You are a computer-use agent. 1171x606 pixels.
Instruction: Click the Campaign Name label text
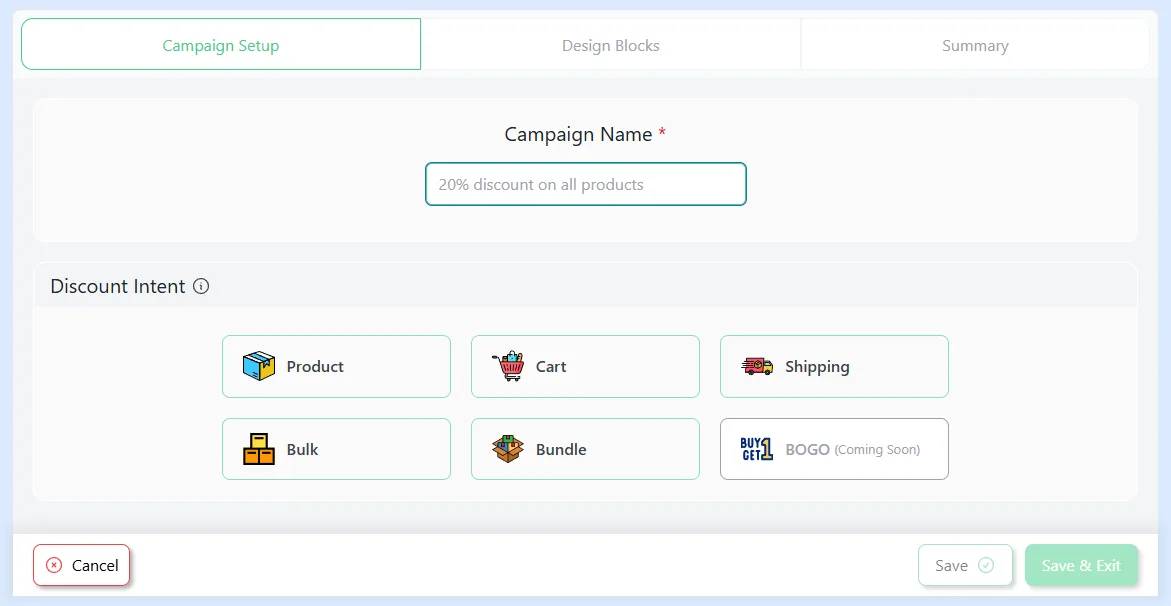tap(578, 135)
